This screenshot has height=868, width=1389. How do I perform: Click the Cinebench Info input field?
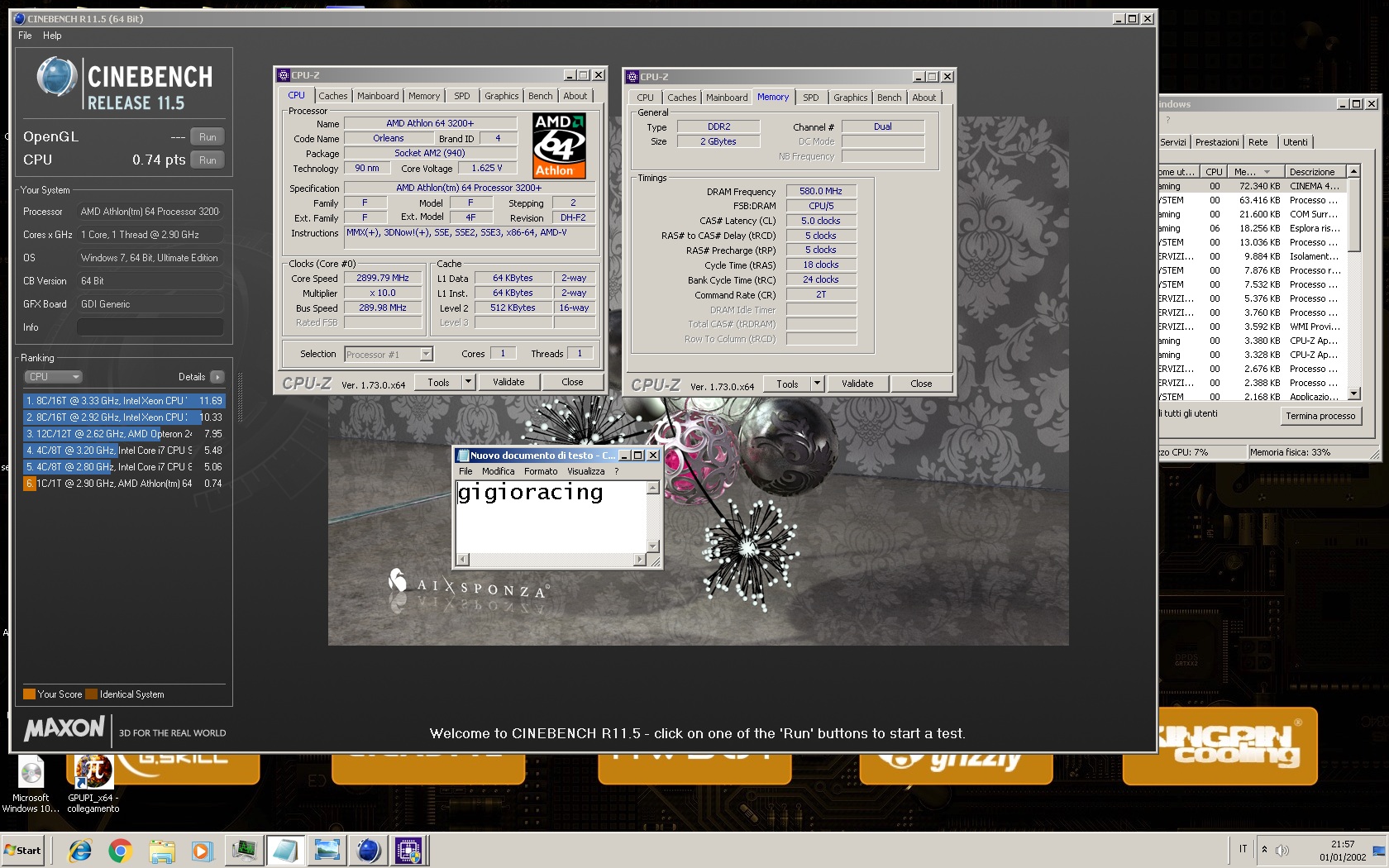(150, 327)
